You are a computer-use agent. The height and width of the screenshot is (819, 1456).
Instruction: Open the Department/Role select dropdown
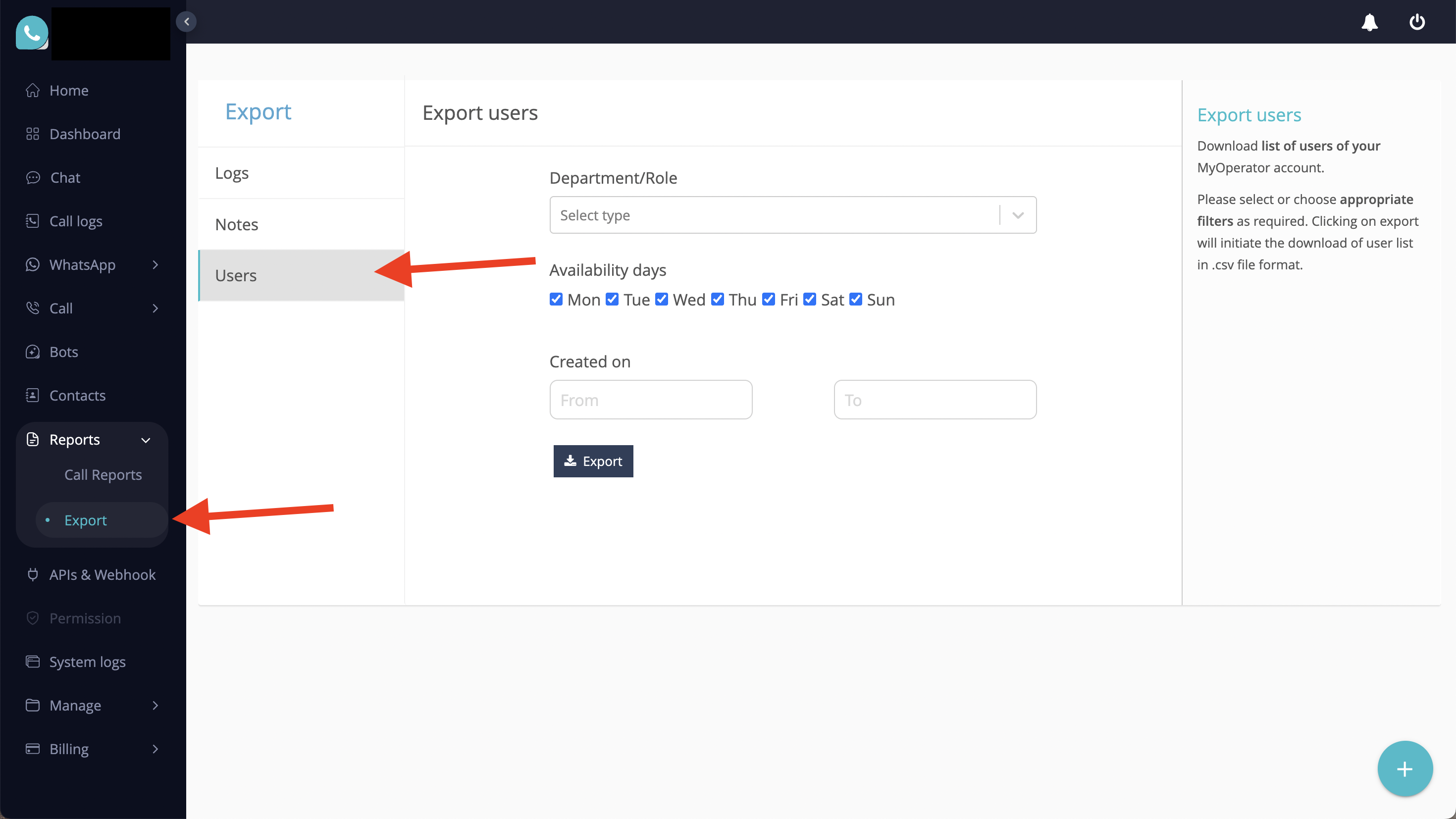coord(792,215)
